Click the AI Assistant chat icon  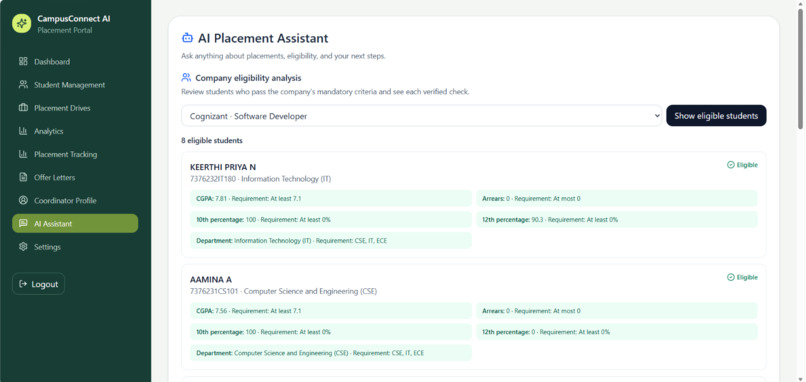(x=23, y=223)
